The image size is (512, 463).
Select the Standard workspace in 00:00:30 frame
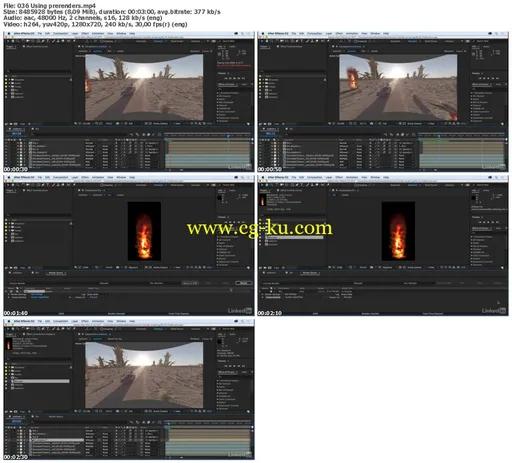click(158, 41)
